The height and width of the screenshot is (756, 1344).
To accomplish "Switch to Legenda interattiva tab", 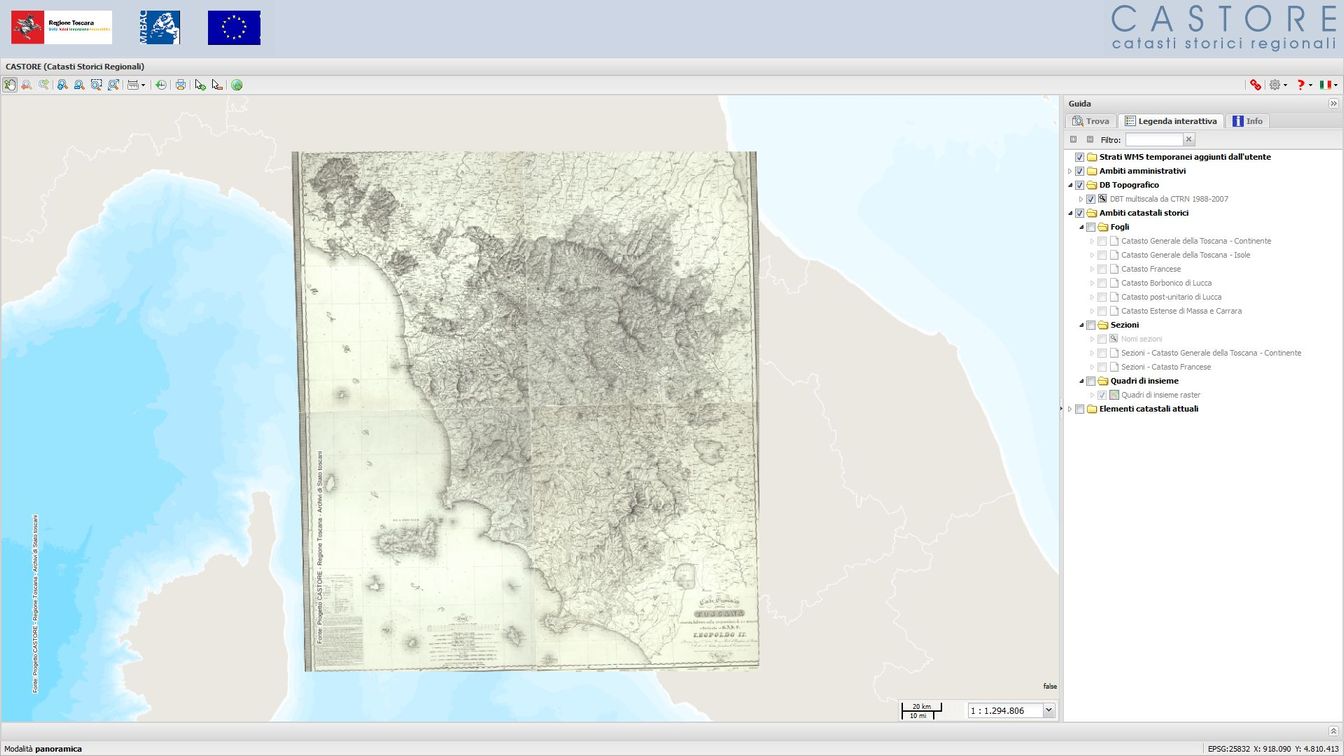I will tap(1171, 121).
